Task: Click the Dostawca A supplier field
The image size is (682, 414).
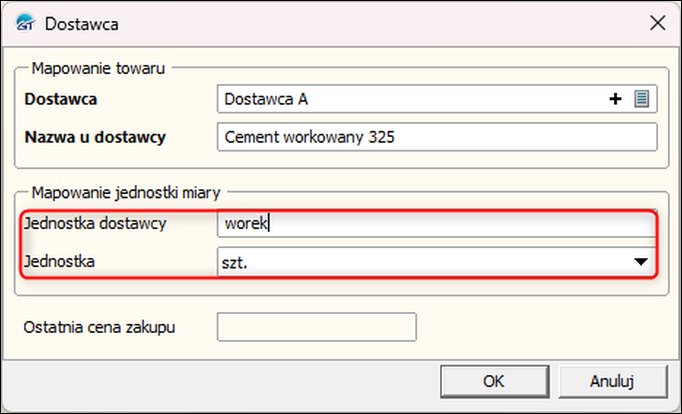Action: [410, 99]
